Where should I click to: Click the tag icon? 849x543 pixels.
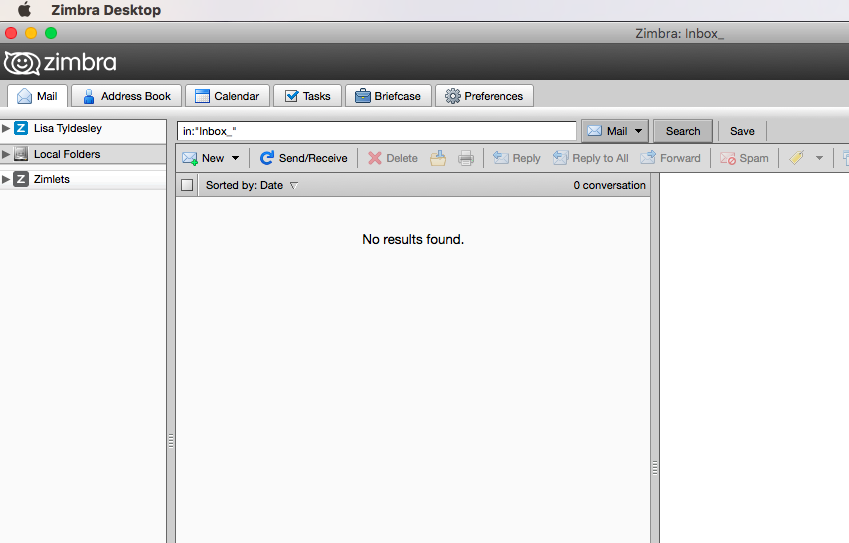(x=796, y=158)
